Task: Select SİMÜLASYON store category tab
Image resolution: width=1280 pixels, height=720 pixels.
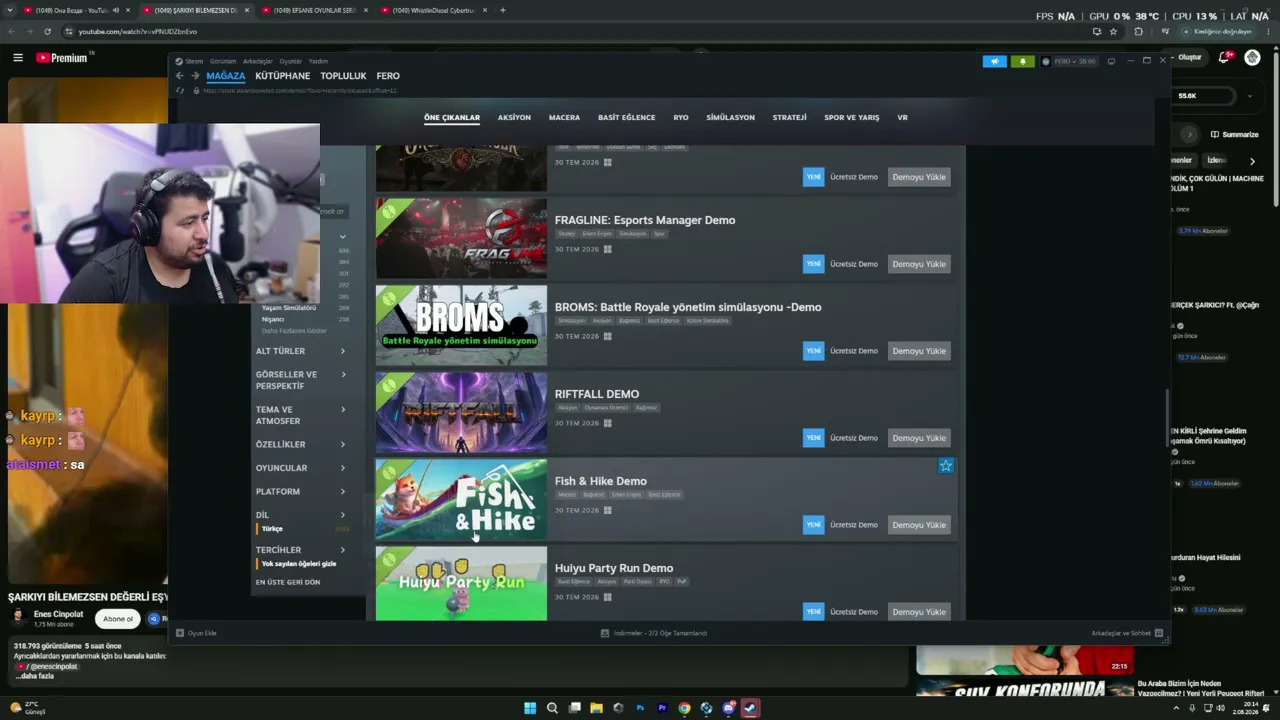Action: (730, 118)
